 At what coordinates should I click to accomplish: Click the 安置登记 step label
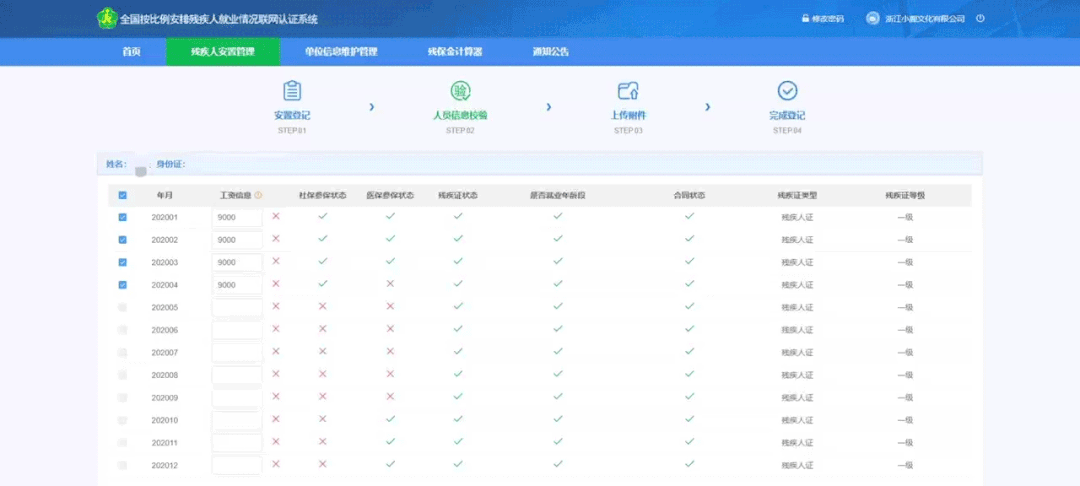[292, 116]
